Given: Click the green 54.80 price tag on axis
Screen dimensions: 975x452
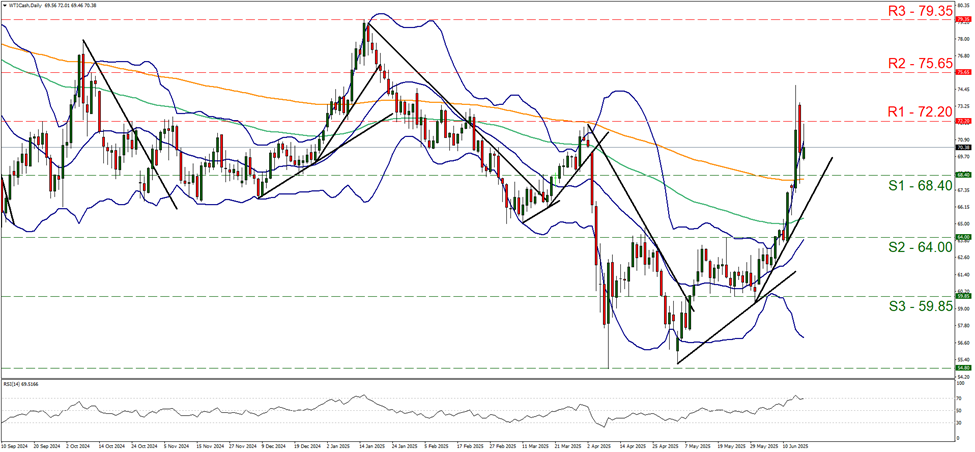Looking at the screenshot, I should 964,368.
